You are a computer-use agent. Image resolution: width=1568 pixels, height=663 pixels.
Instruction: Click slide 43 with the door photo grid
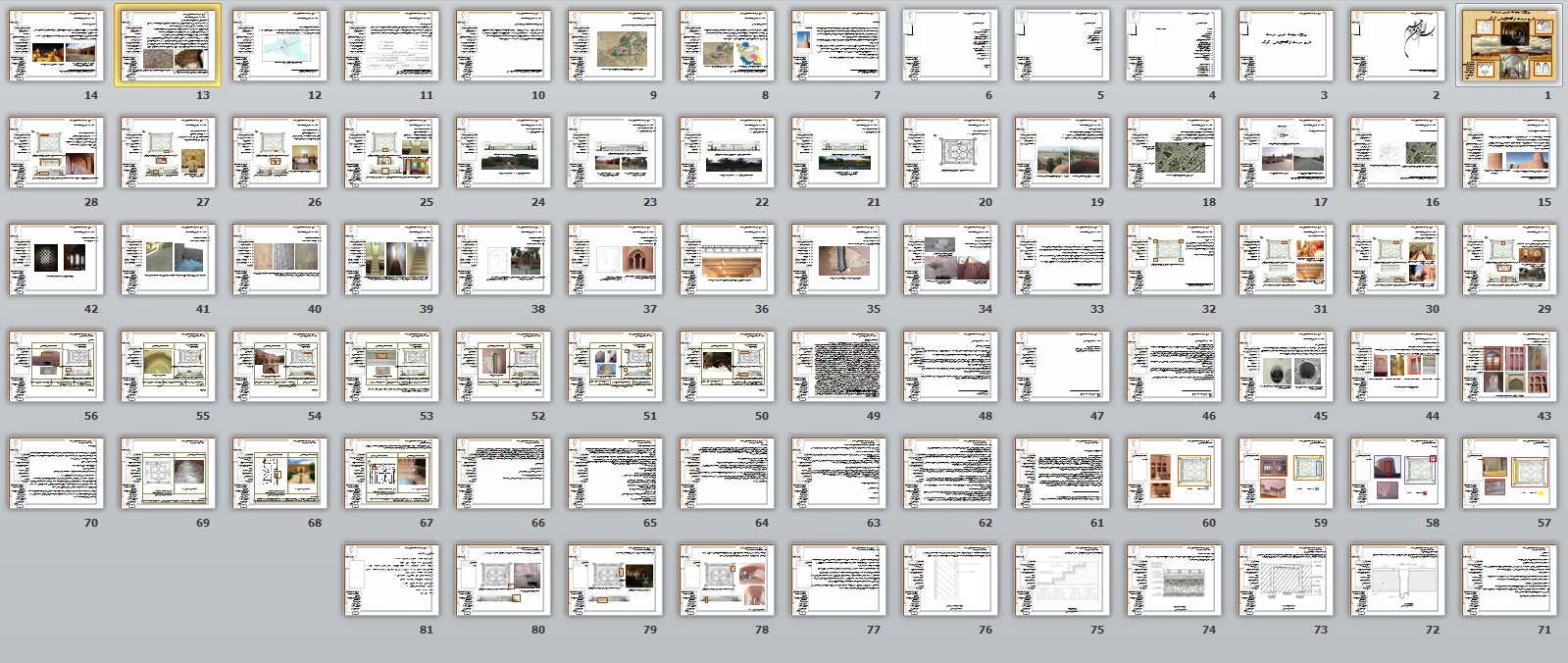[1508, 367]
